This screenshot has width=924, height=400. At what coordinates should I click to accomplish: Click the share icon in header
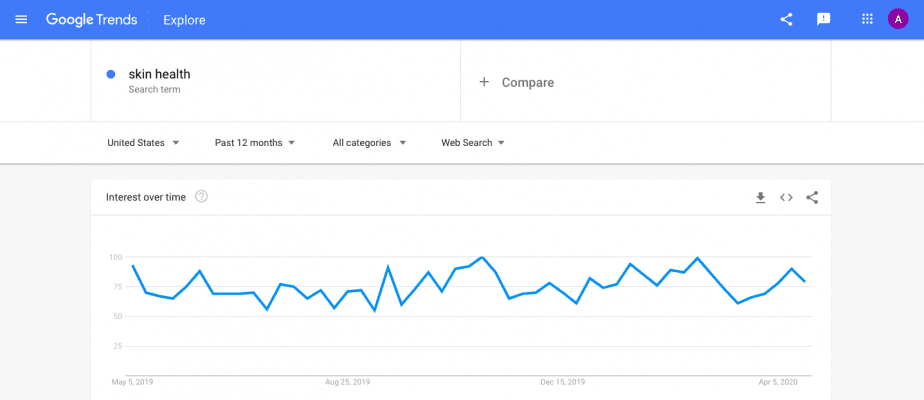click(786, 19)
